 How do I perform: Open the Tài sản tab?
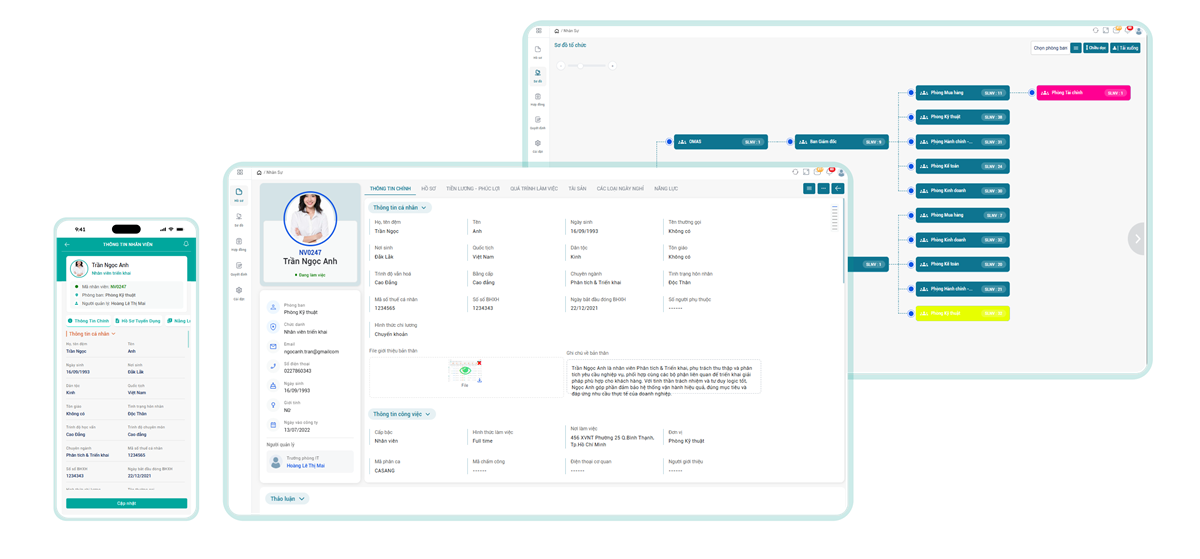click(577, 188)
